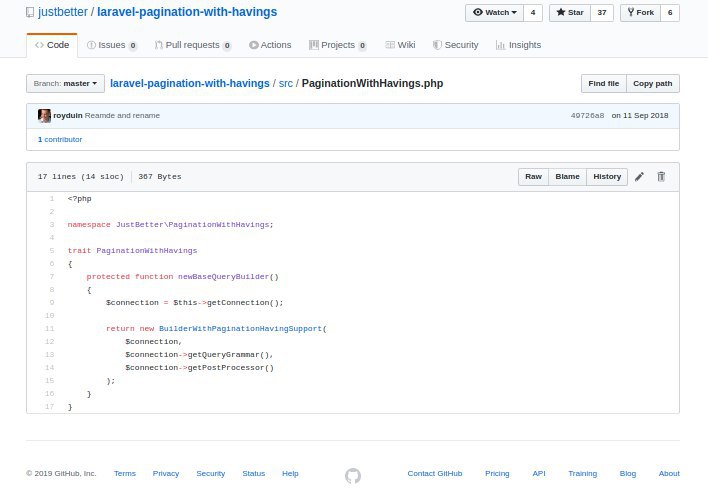Open laravel-pagination-with-havings repo title link

[x=187, y=12]
